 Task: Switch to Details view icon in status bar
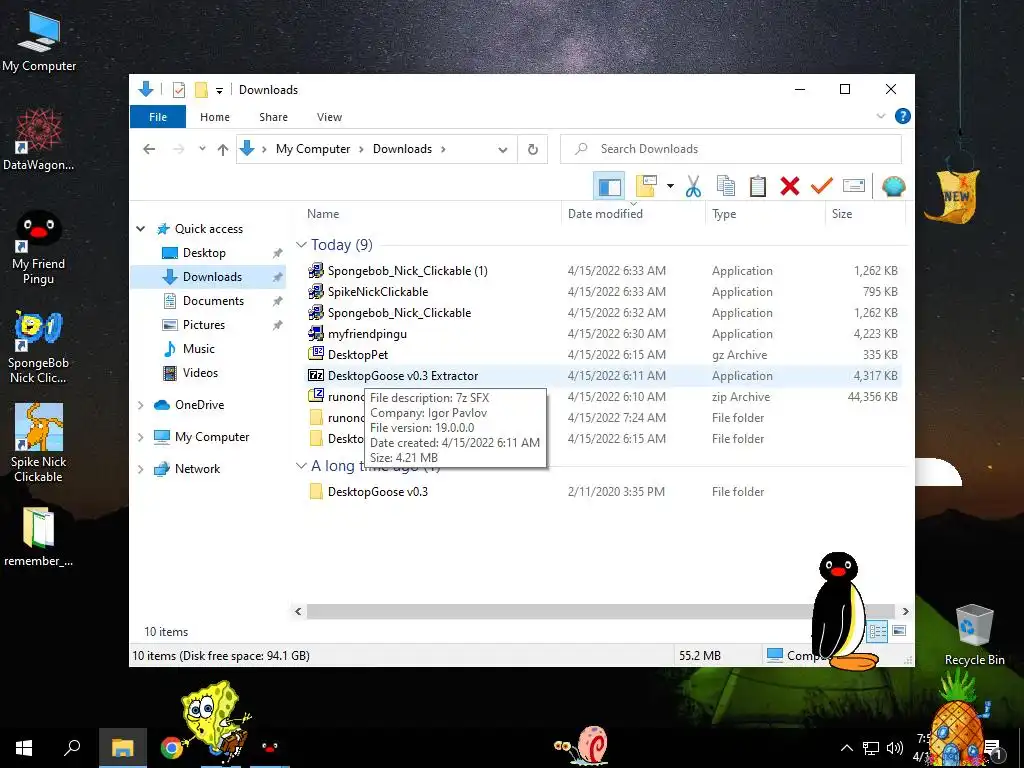(877, 631)
